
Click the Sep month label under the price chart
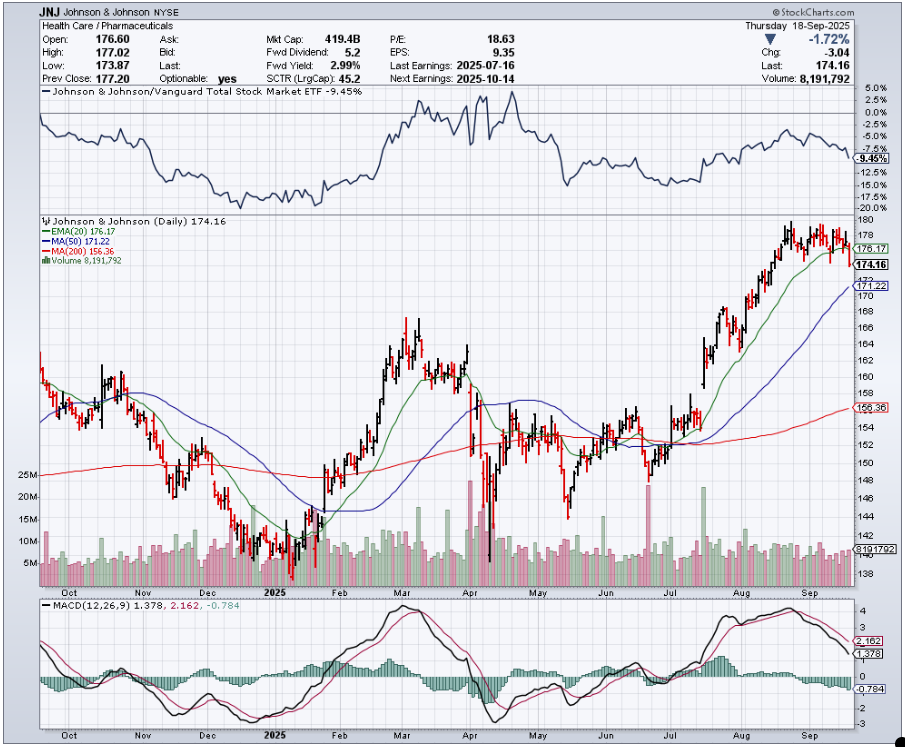[810, 593]
